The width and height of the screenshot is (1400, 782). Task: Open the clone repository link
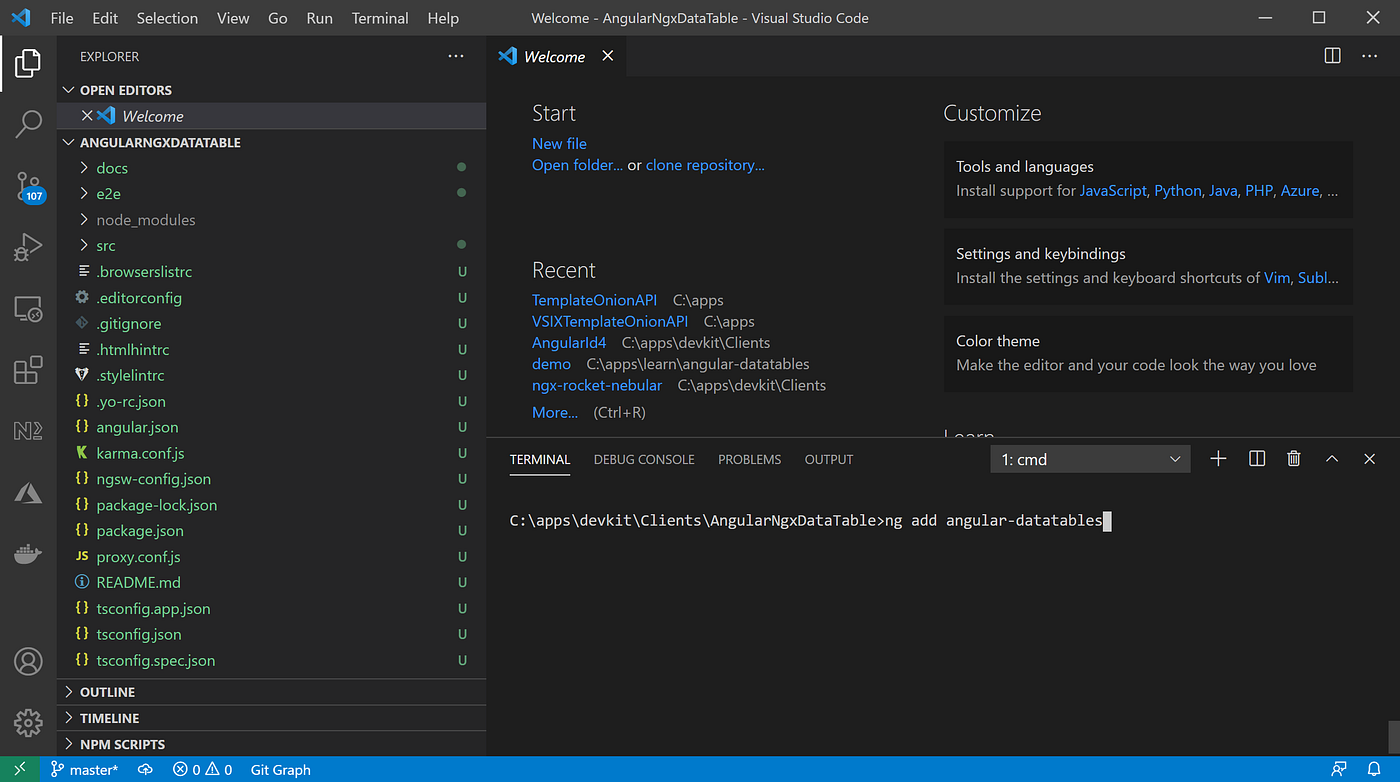[x=705, y=164]
